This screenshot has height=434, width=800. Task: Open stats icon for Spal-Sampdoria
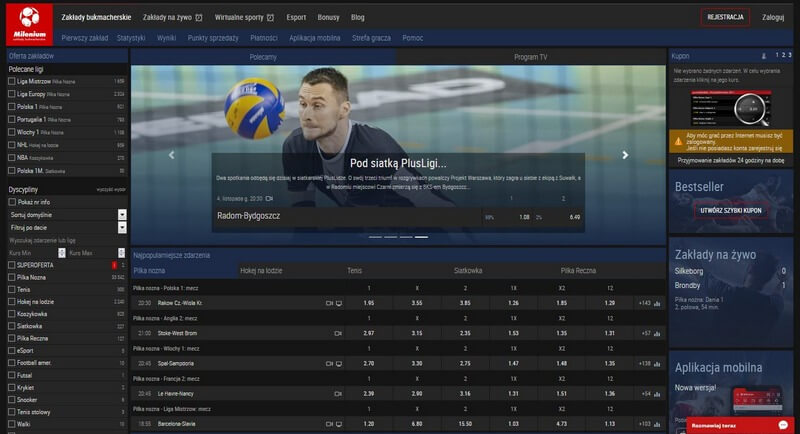point(657,364)
